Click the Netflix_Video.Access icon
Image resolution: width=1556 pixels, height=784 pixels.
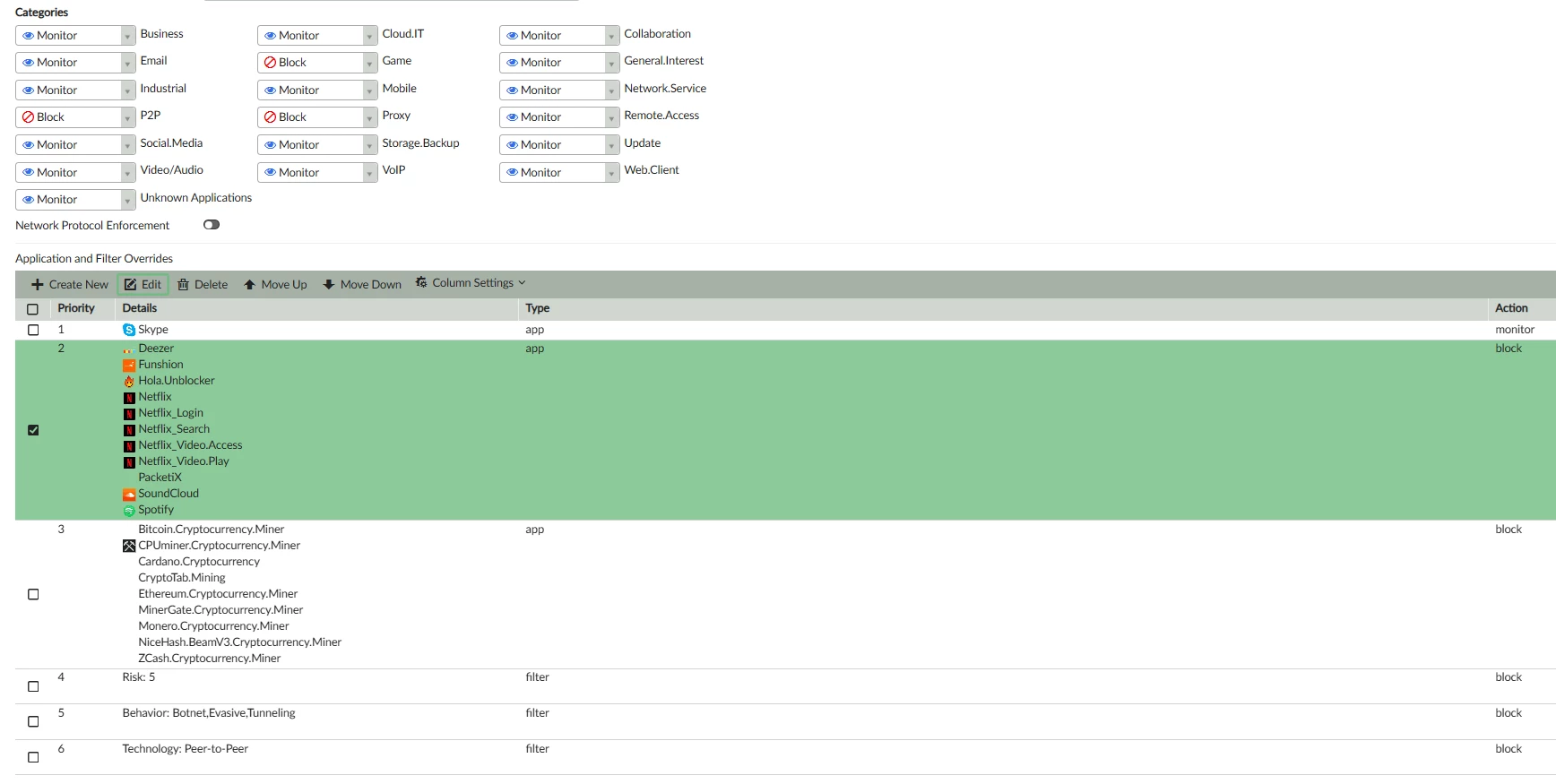(x=129, y=445)
